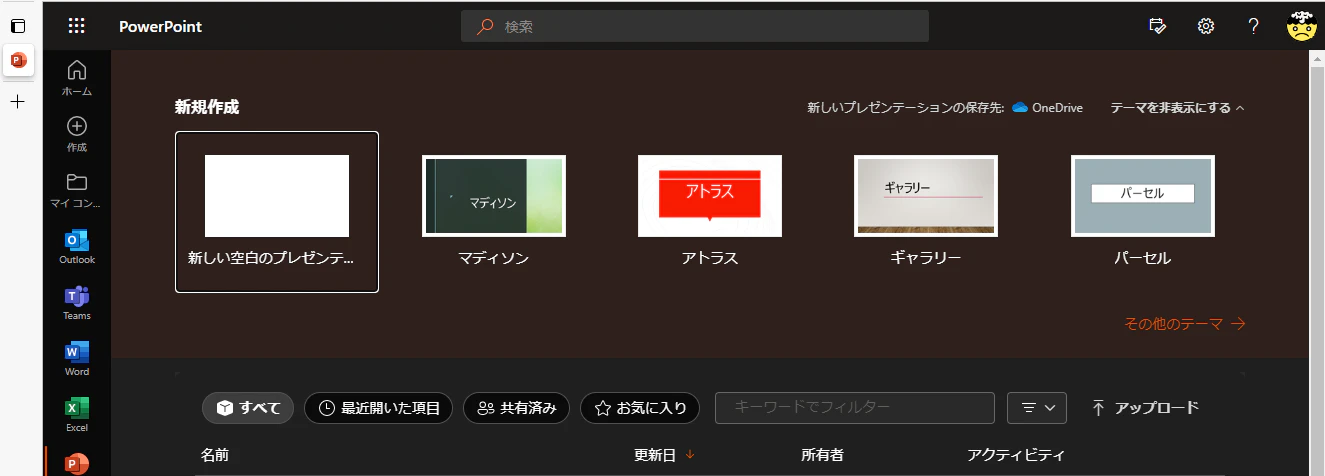
Task: Click PowerPoint icon at sidebar bottom
Action: point(77,463)
